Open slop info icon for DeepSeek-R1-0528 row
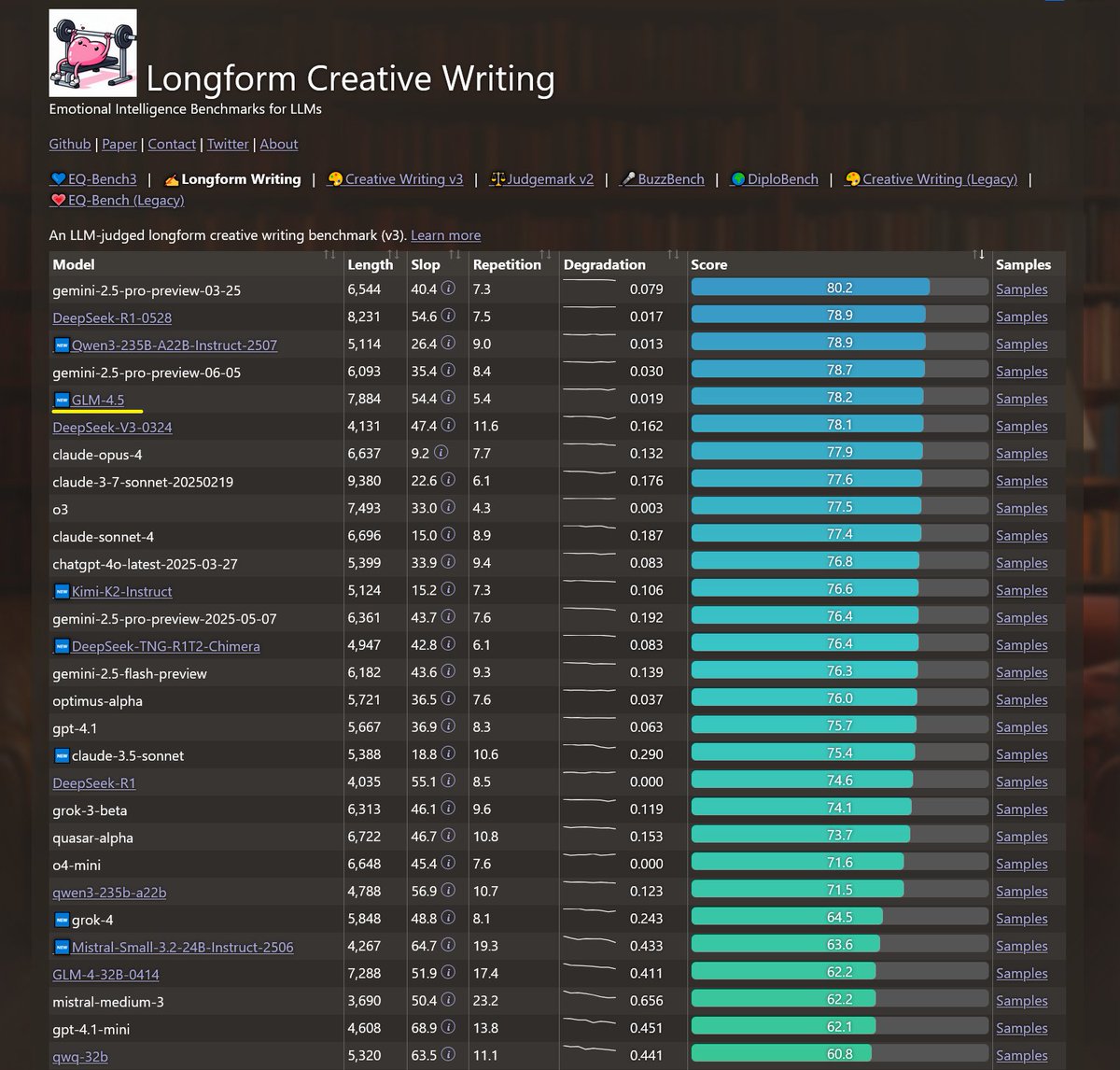 (448, 316)
